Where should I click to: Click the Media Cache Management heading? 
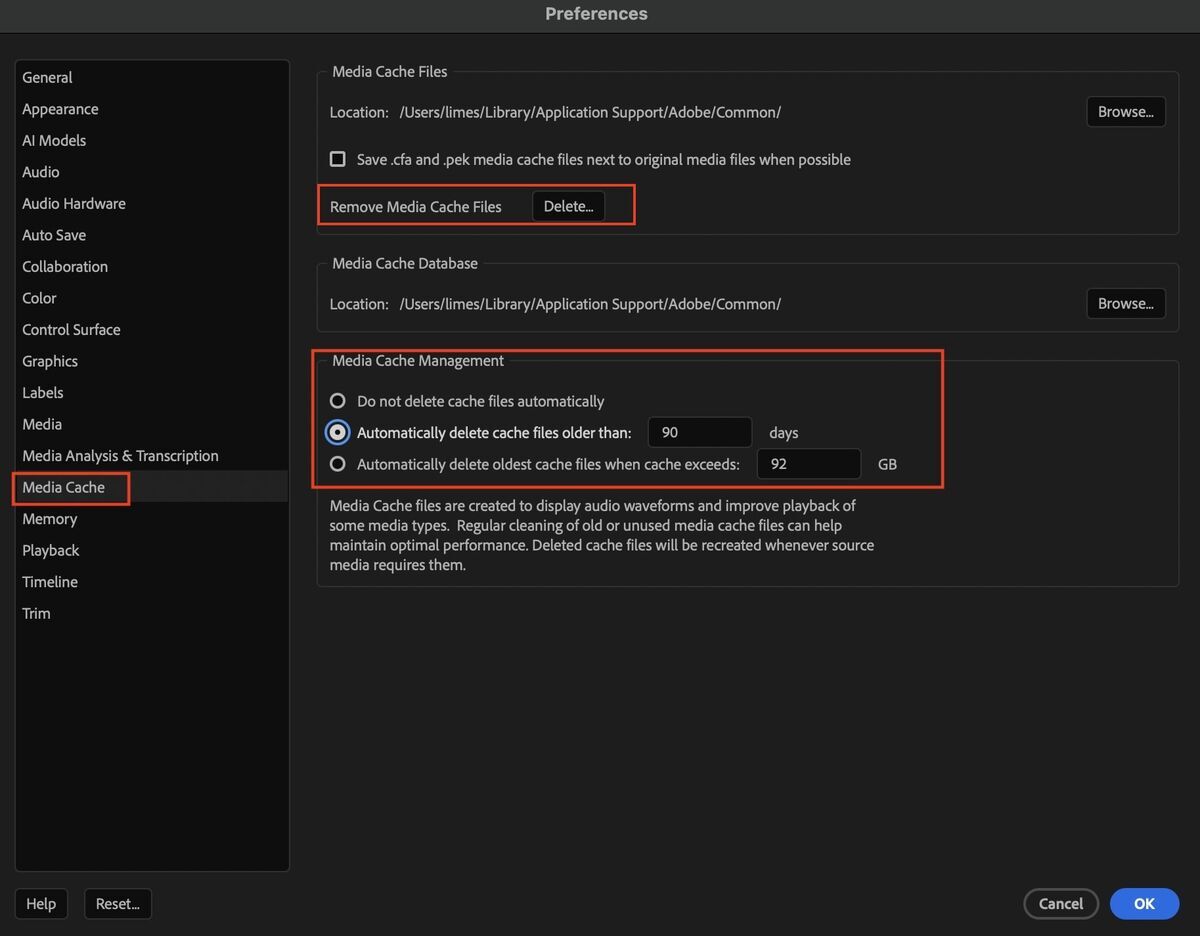pyautogui.click(x=418, y=360)
